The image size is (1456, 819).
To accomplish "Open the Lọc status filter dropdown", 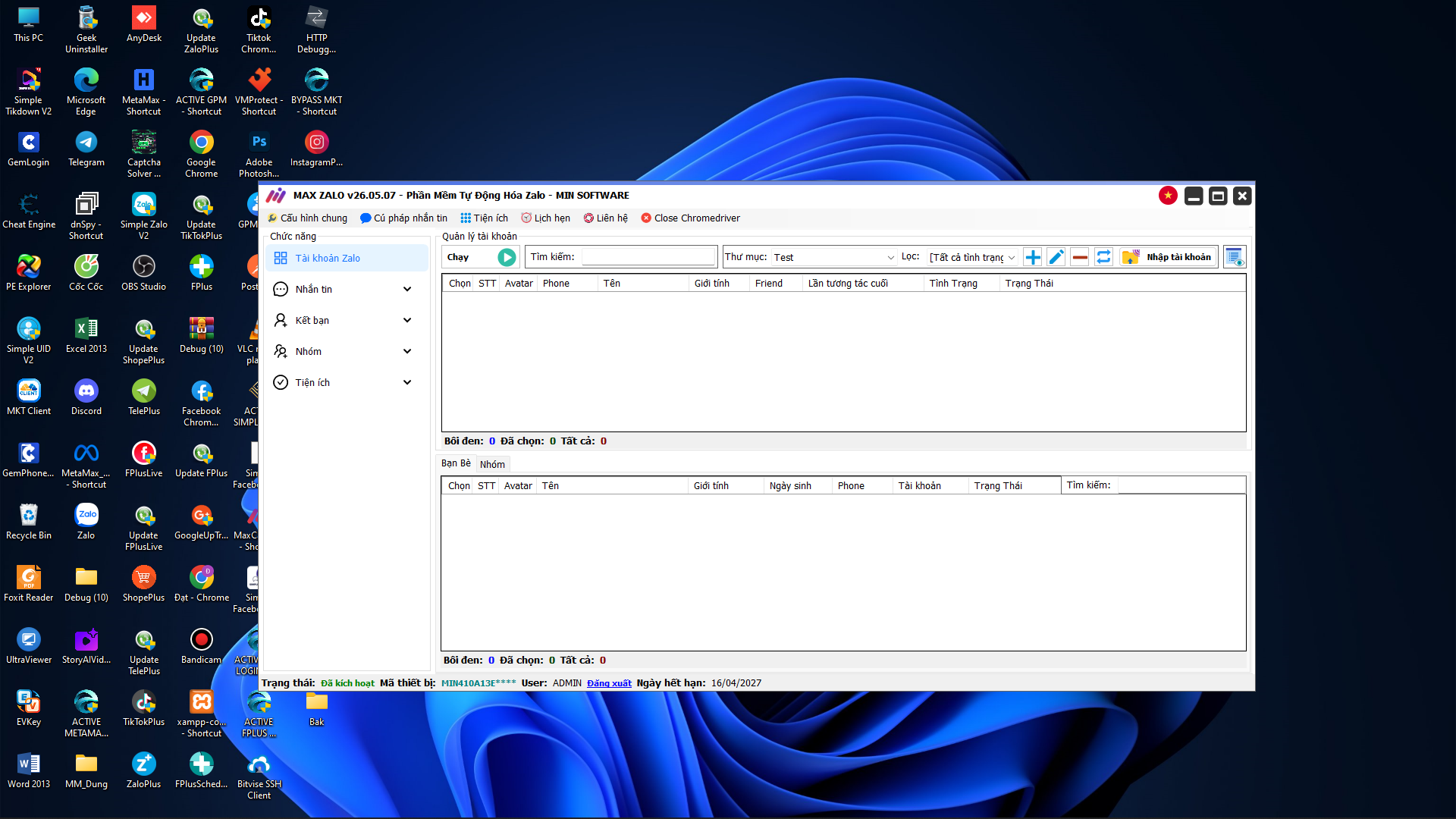I will tap(972, 257).
